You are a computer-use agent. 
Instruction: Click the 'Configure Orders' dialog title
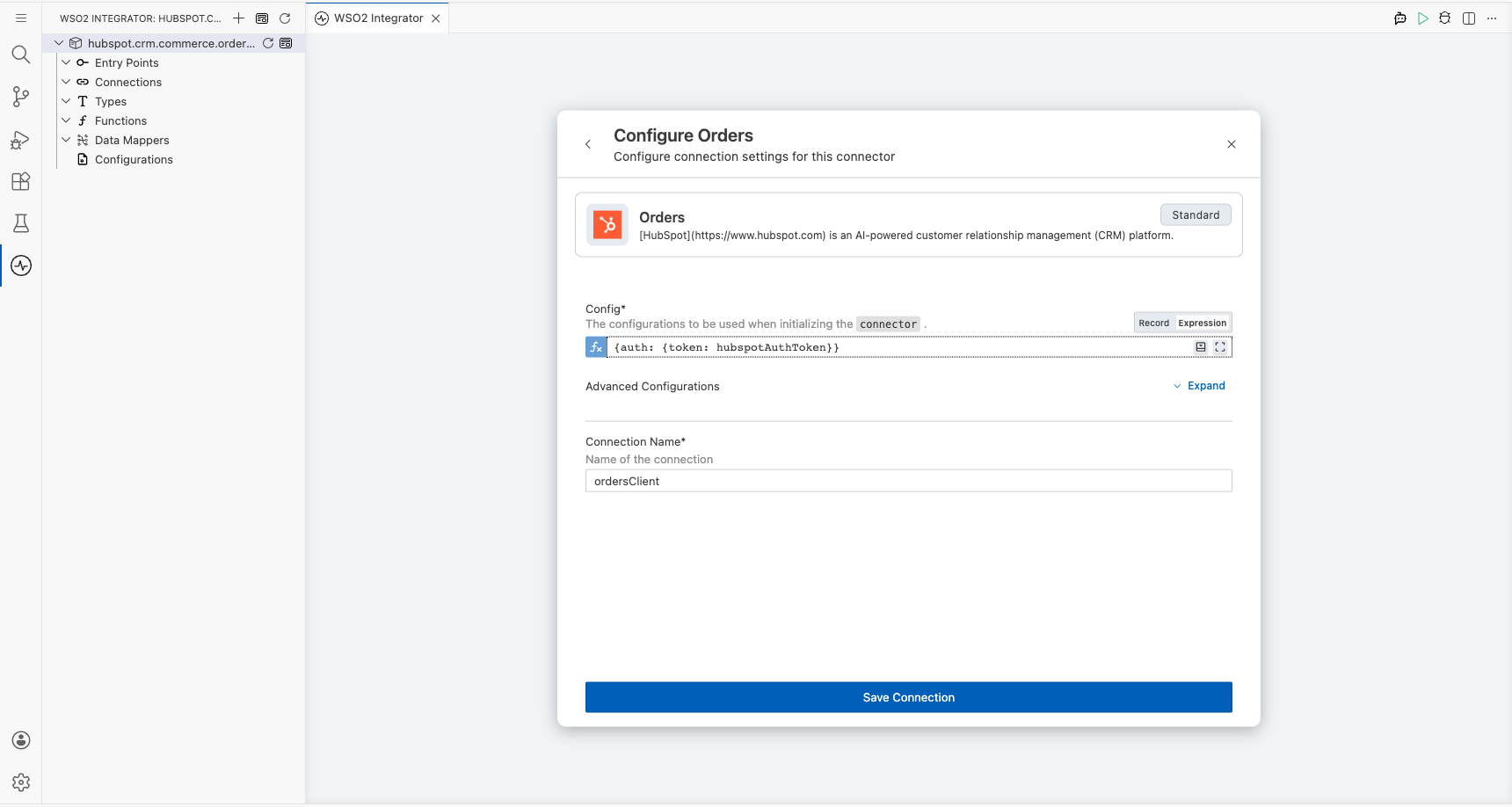pos(683,135)
